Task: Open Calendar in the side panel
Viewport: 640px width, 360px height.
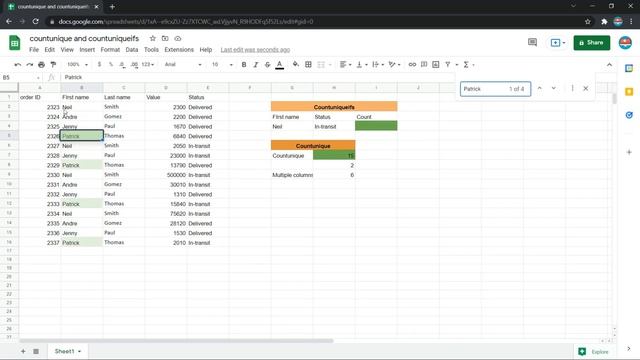Action: click(x=629, y=69)
